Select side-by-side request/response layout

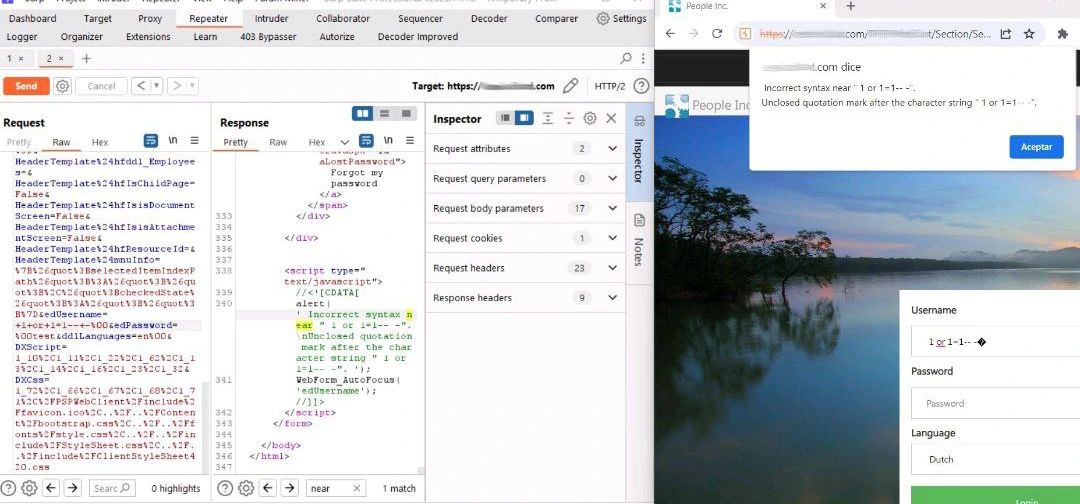click(363, 114)
